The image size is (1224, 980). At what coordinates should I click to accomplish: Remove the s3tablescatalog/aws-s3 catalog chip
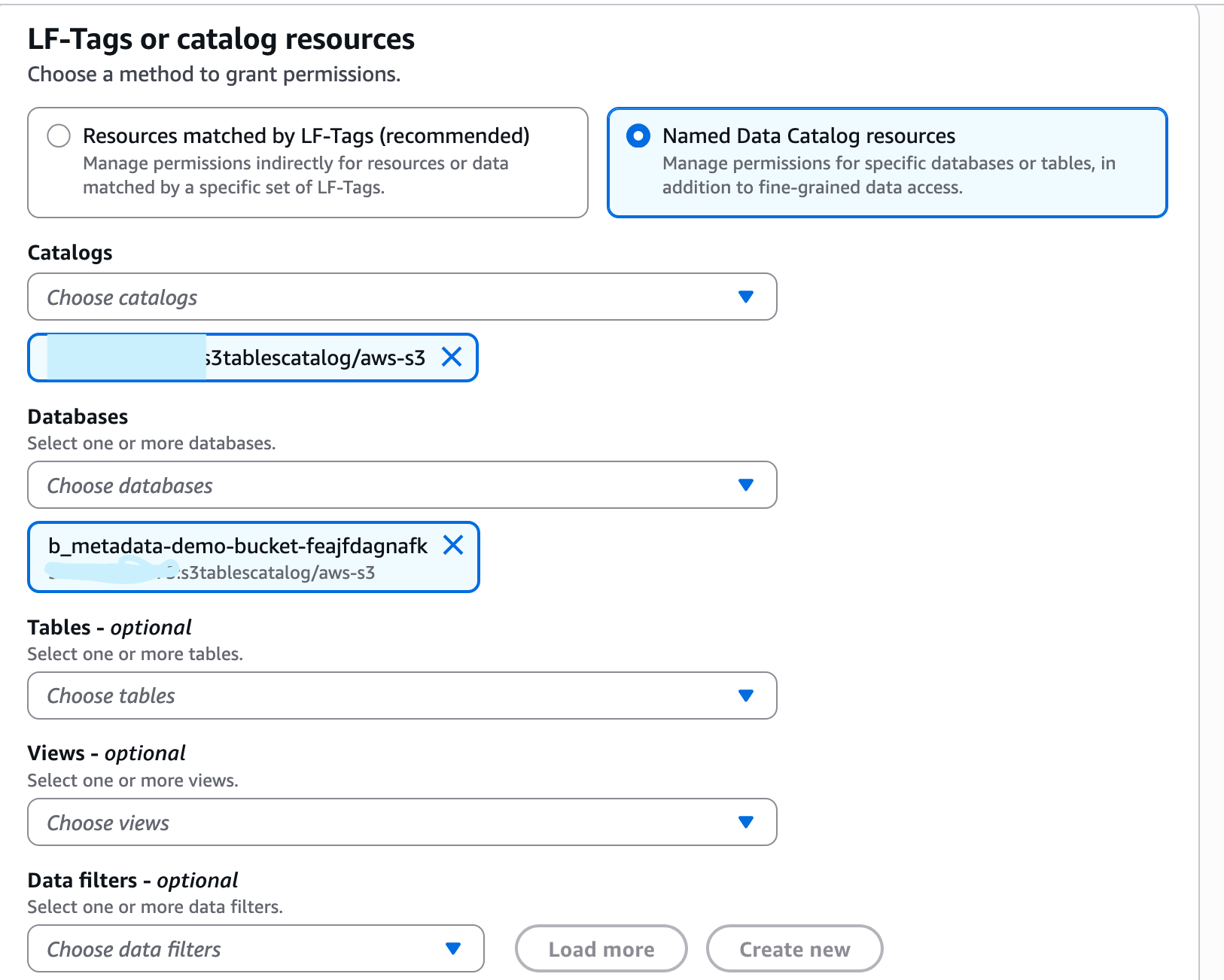click(x=452, y=357)
